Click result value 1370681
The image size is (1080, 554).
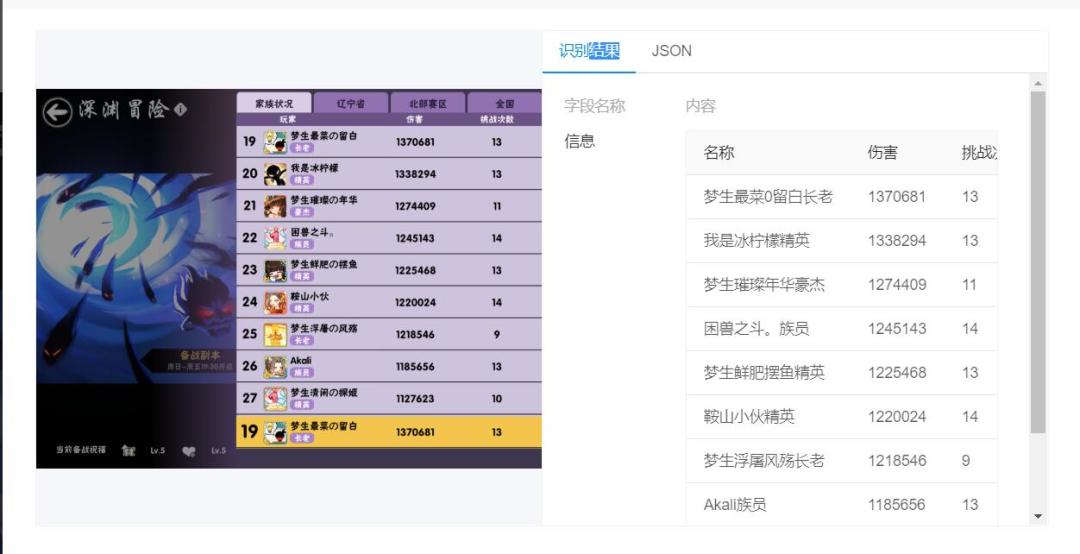(897, 197)
